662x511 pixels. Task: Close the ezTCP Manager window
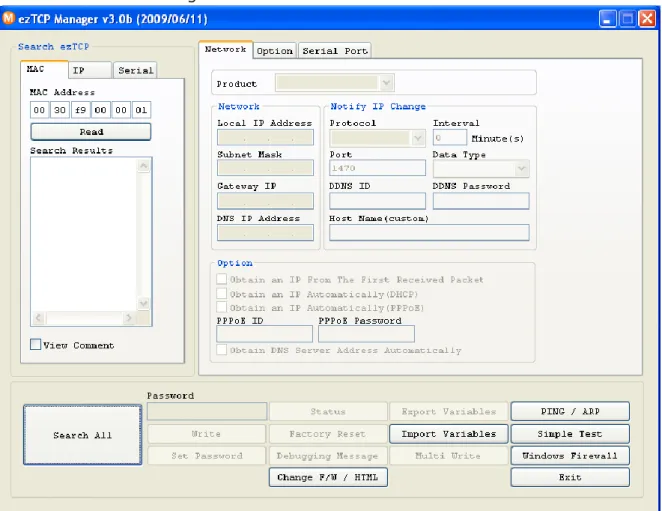tap(647, 19)
